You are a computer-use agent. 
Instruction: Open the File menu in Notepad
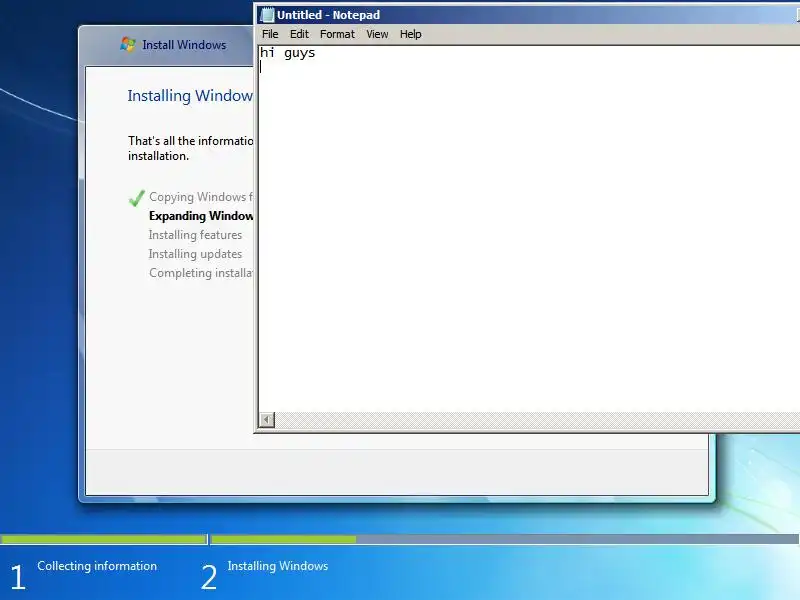tap(270, 34)
